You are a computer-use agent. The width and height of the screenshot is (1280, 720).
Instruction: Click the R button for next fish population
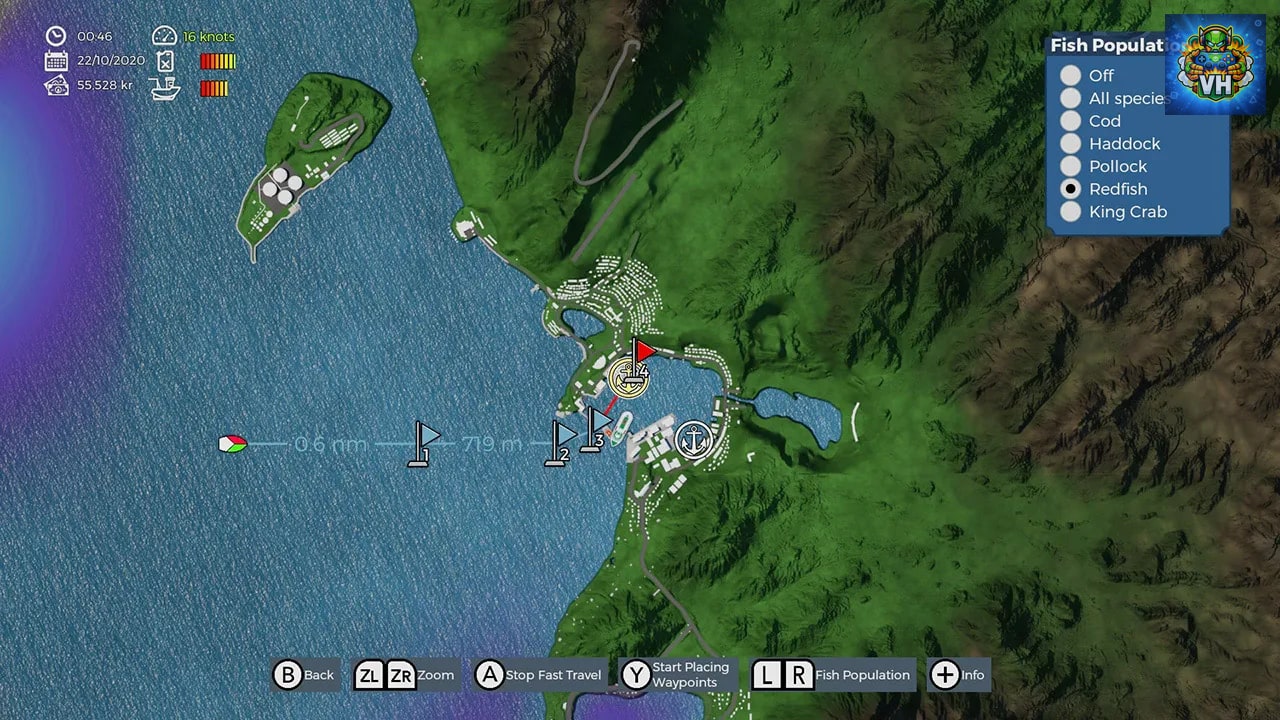coord(798,675)
